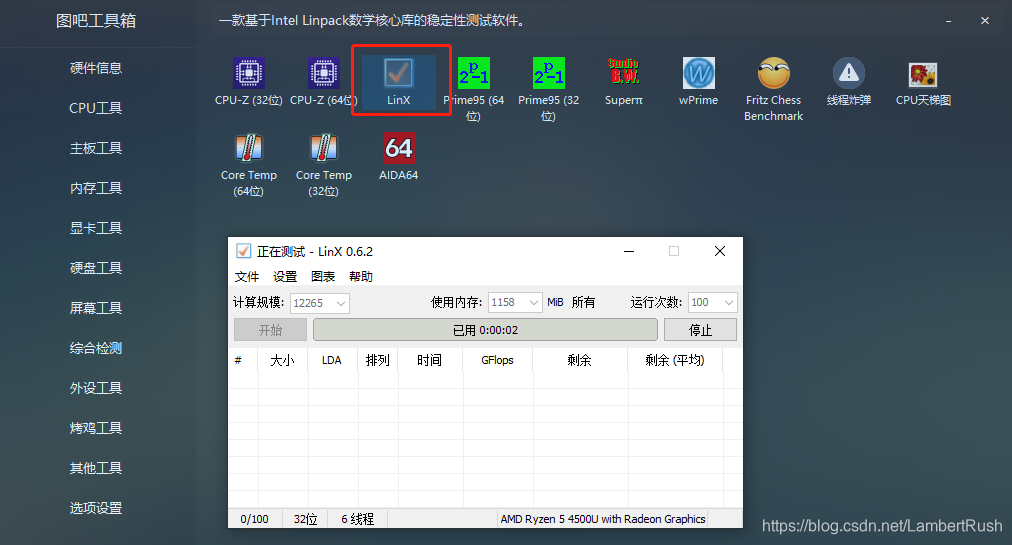Select 屏幕工具 in sidebar
This screenshot has height=545, width=1012.
tap(96, 308)
